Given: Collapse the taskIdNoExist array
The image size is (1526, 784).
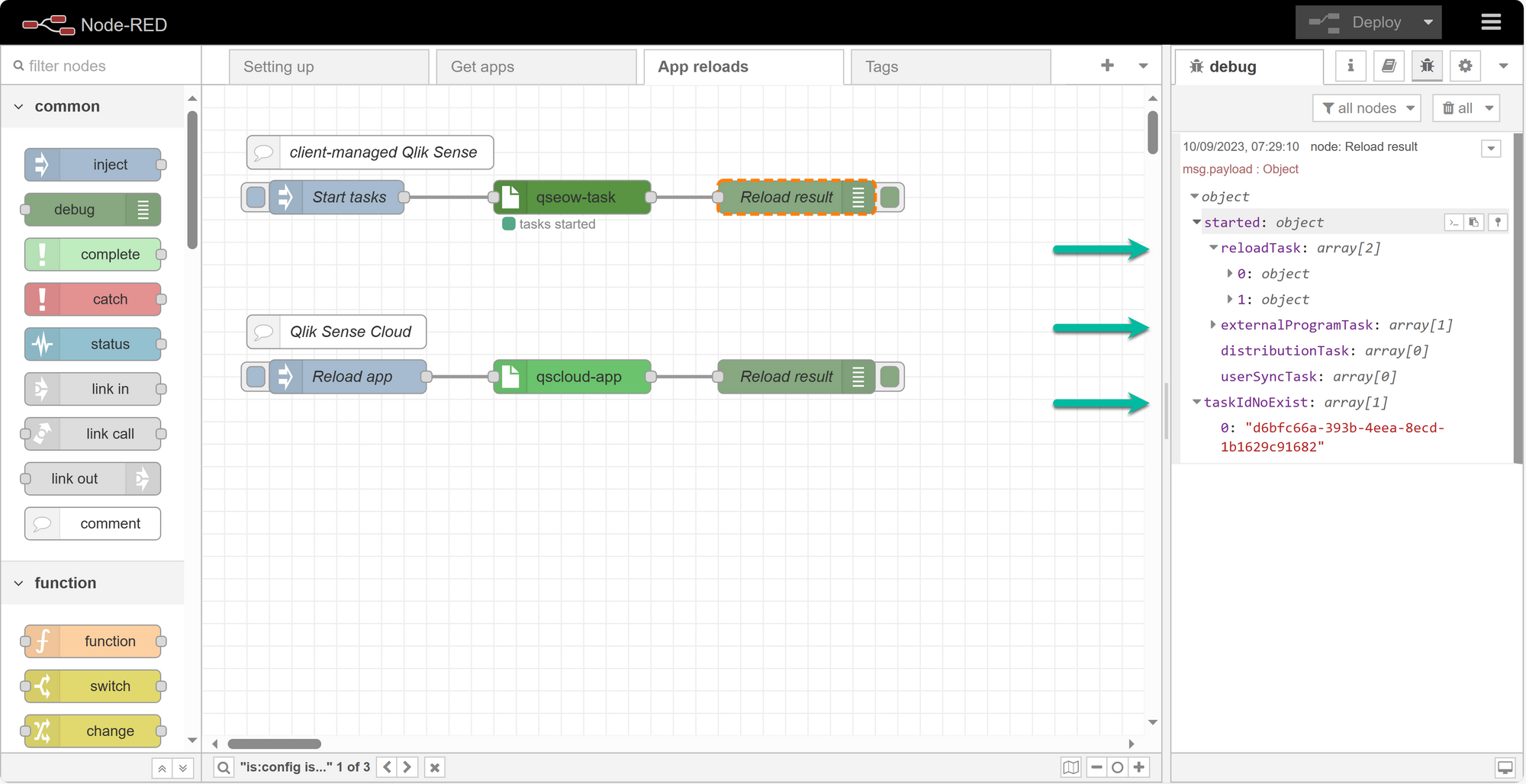Looking at the screenshot, I should click(1197, 402).
